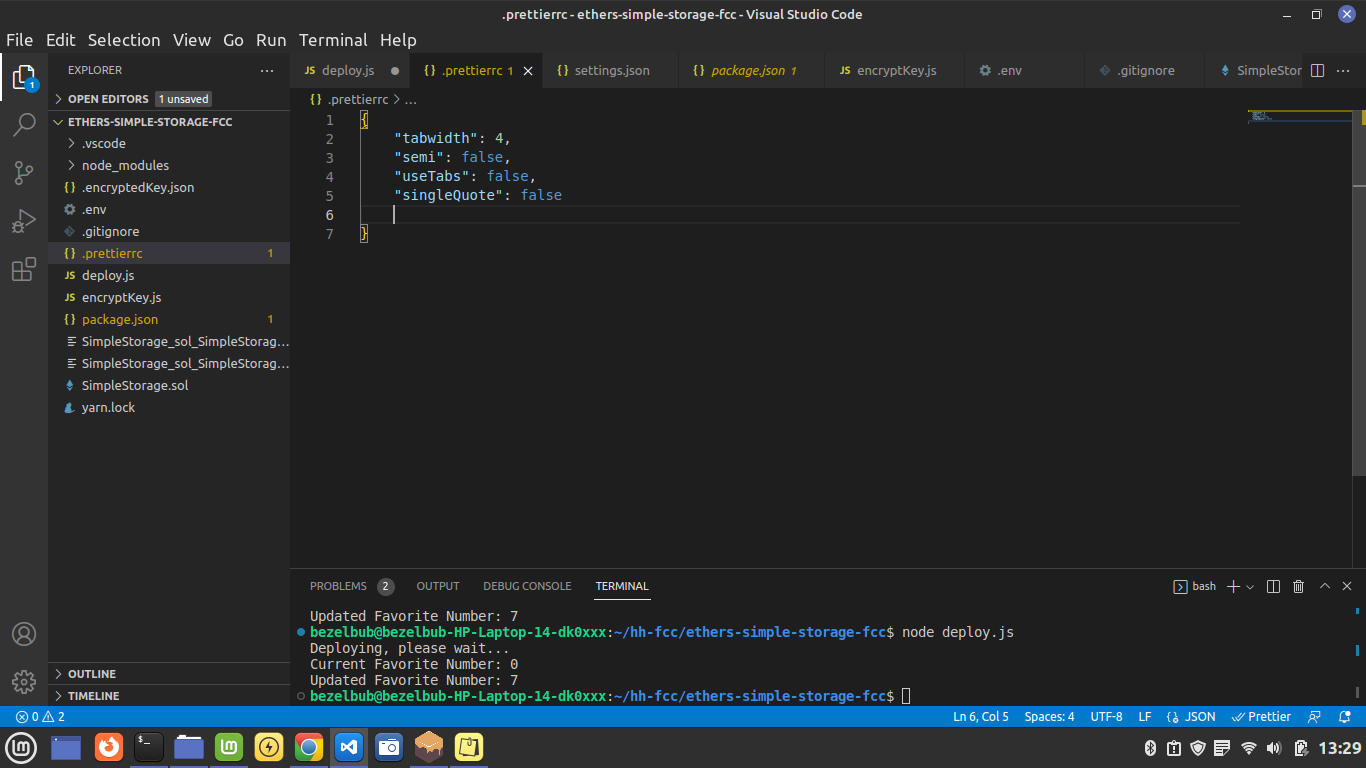Switch to the deploy.js editor tab

coord(349,71)
